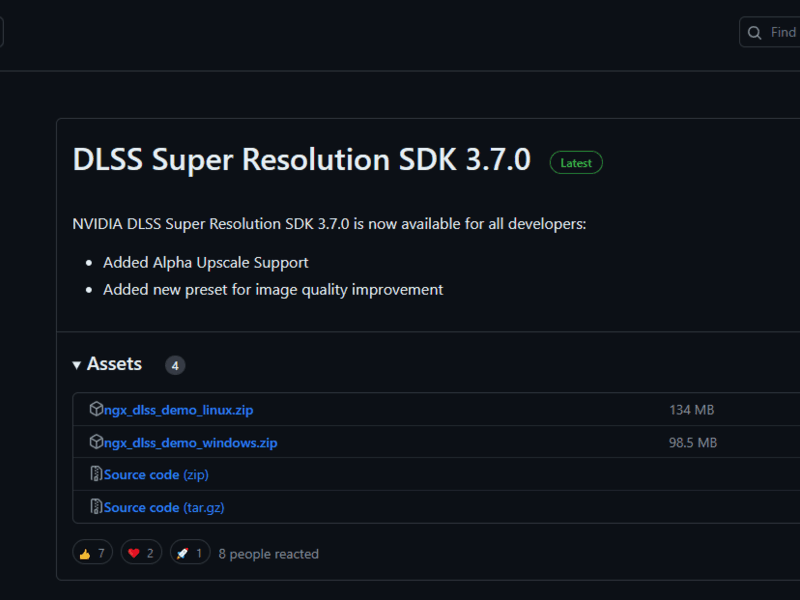Click package icon beside ngx_dlss_demo_linux.zip
The height and width of the screenshot is (600, 800).
(x=96, y=409)
